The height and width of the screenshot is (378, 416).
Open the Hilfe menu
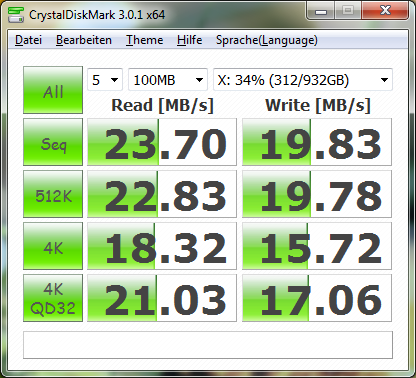click(189, 40)
